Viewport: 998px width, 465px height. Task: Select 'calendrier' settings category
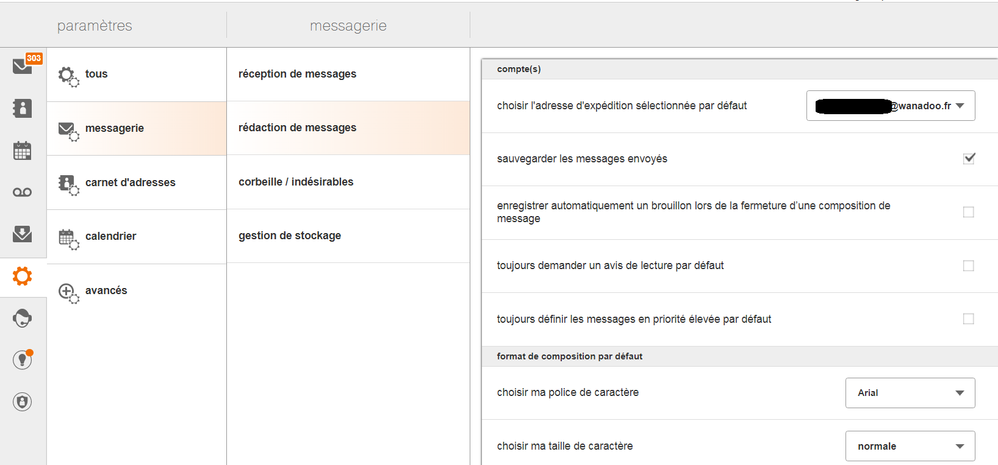(136, 237)
